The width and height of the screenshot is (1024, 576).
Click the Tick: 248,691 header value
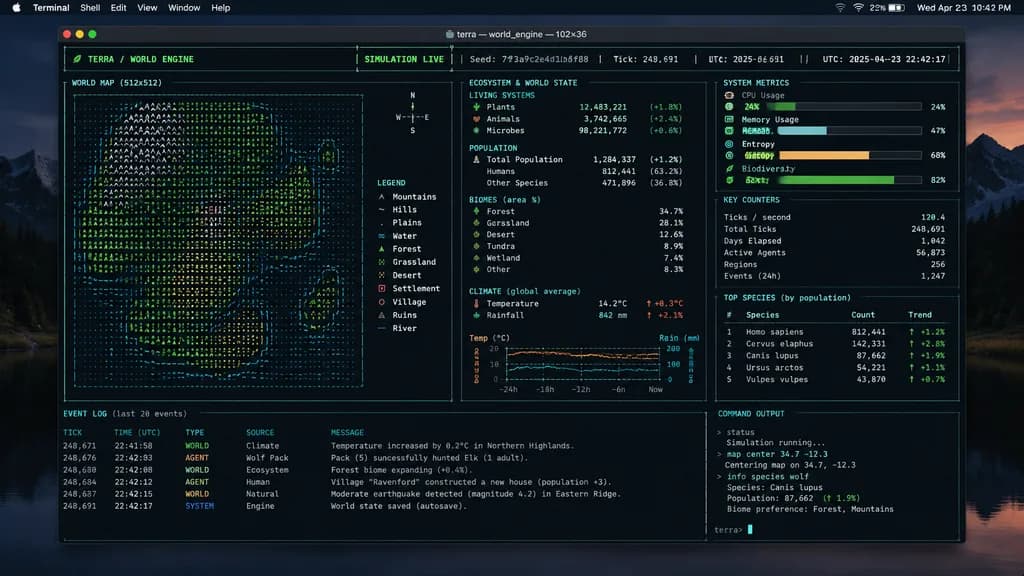(x=645, y=59)
